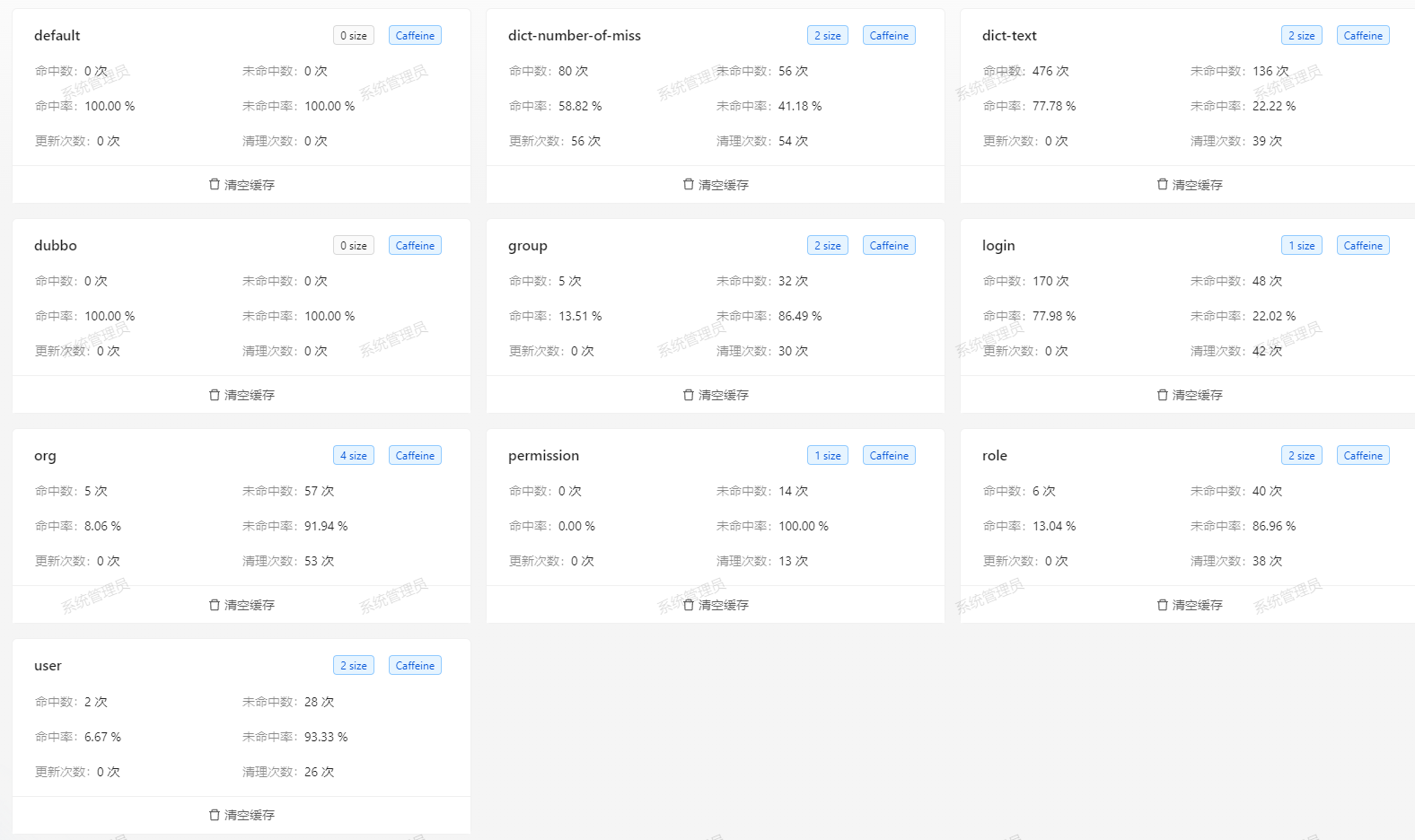Click the 2 size tag on role
Image resolution: width=1415 pixels, height=840 pixels.
click(x=1302, y=456)
